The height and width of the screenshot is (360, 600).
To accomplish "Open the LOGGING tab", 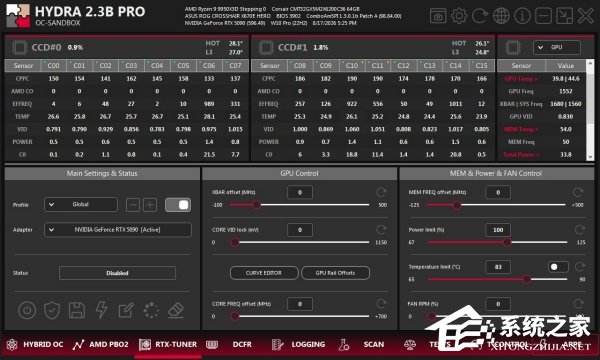I will pos(298,344).
